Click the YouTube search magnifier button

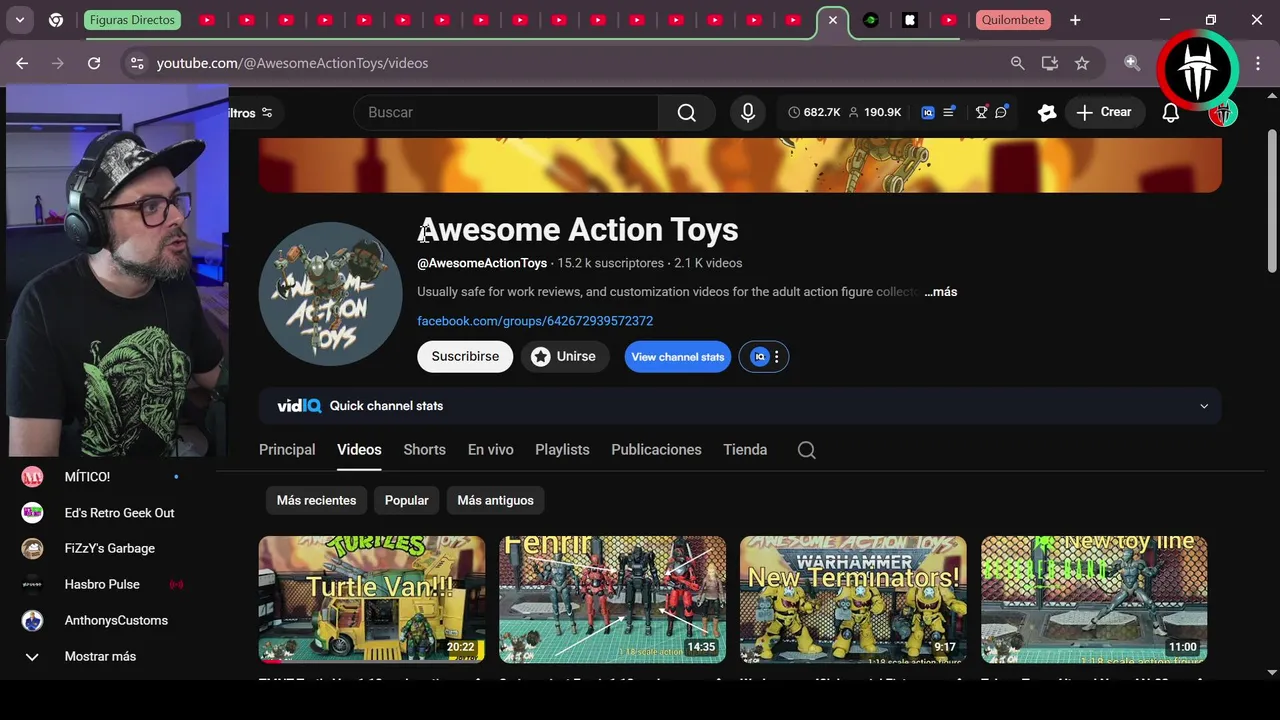click(687, 113)
